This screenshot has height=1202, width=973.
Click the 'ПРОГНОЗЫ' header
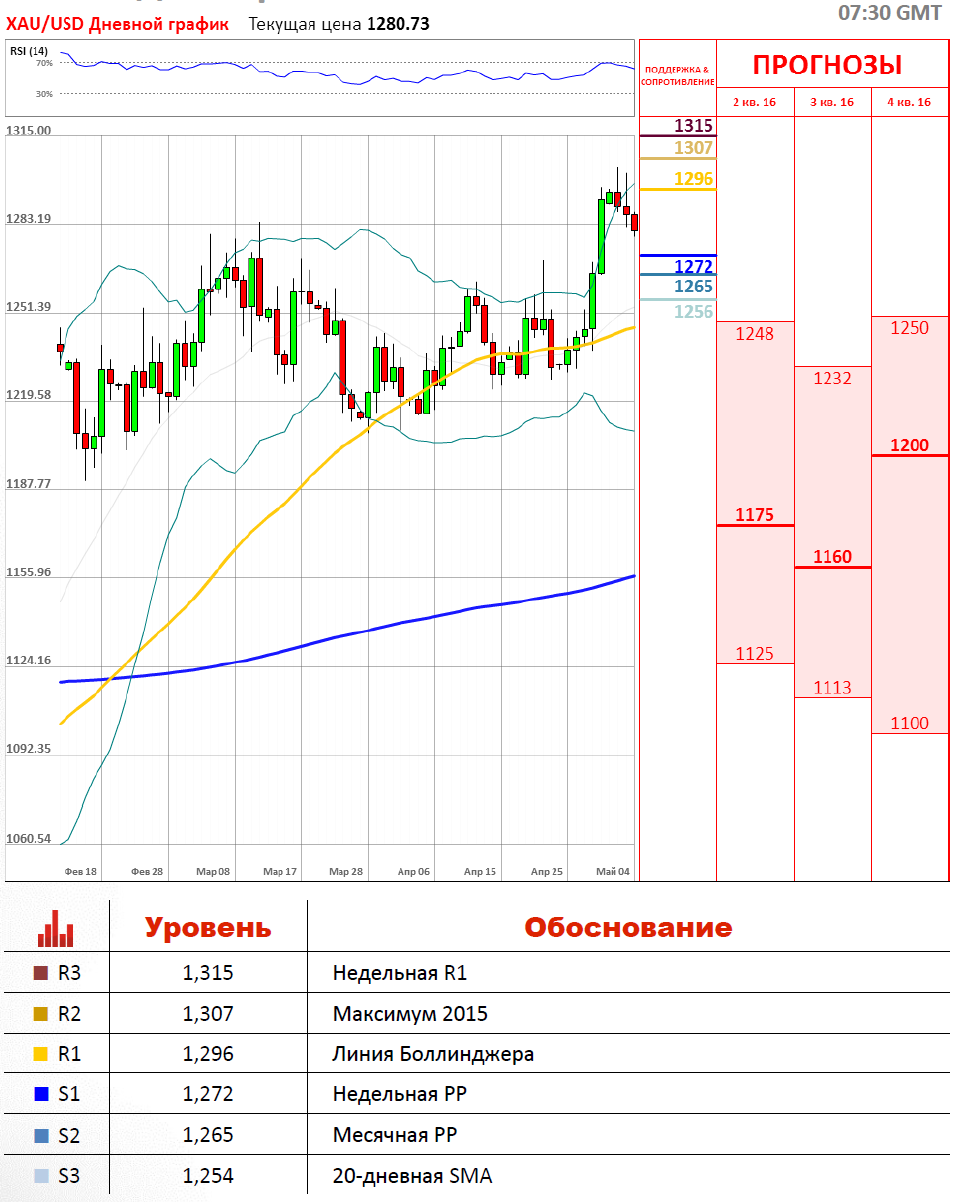click(x=827, y=65)
